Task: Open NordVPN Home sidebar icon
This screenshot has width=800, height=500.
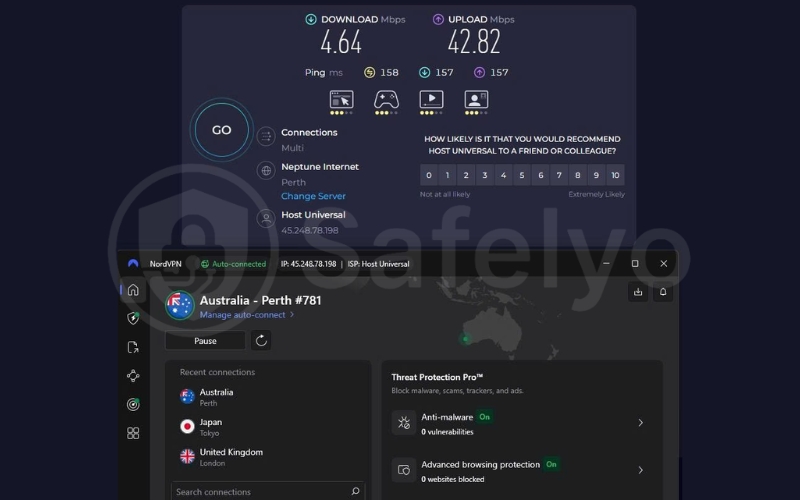Action: [133, 290]
